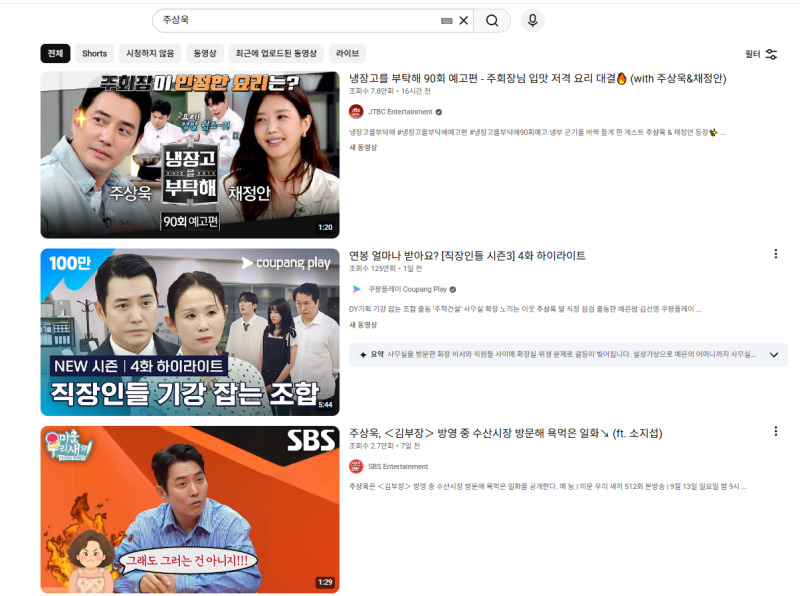The width and height of the screenshot is (800, 596).
Task: Open more options for 김부장 video
Action: [x=776, y=431]
